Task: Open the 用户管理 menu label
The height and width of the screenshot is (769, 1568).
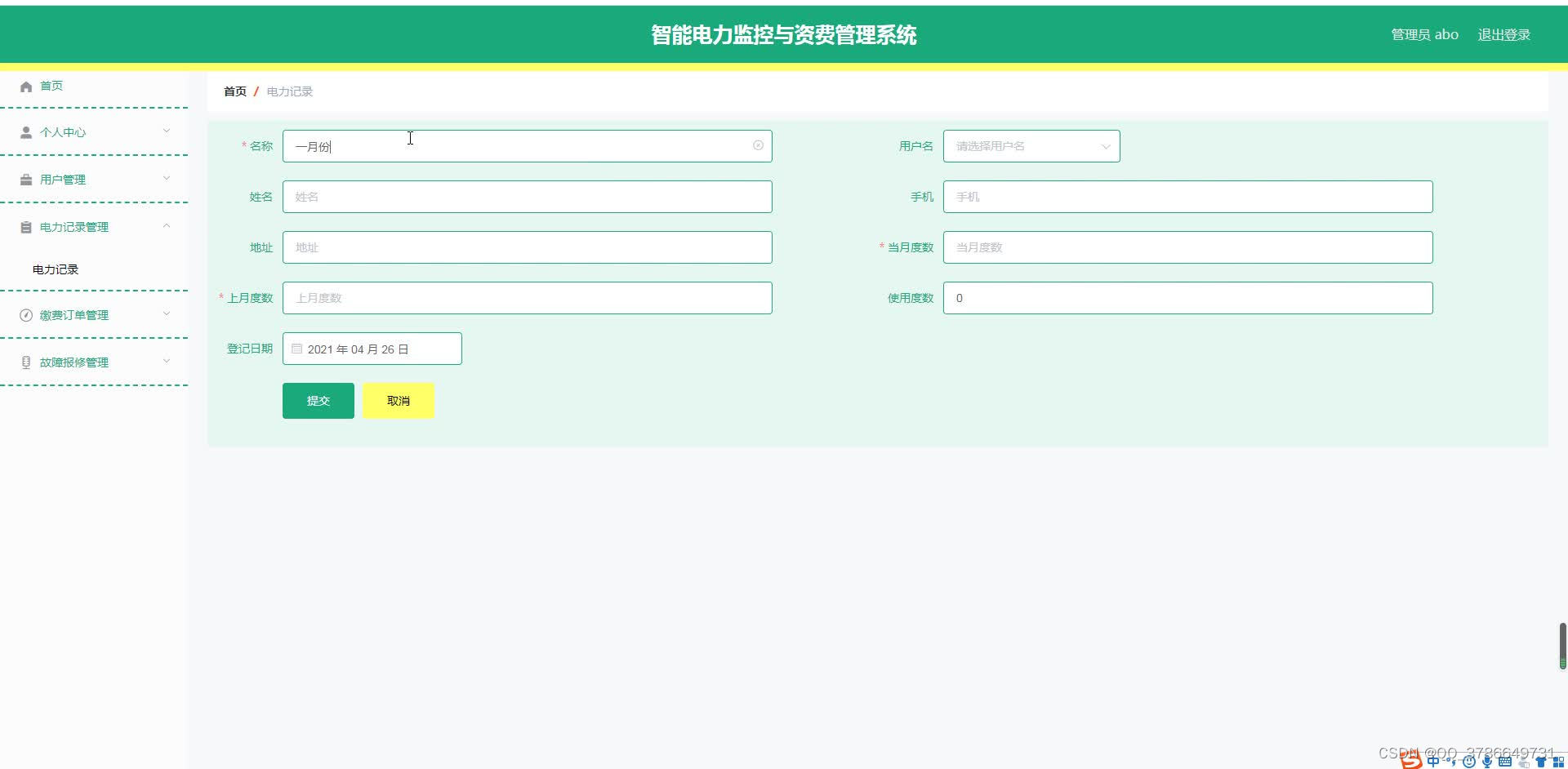Action: coord(63,180)
